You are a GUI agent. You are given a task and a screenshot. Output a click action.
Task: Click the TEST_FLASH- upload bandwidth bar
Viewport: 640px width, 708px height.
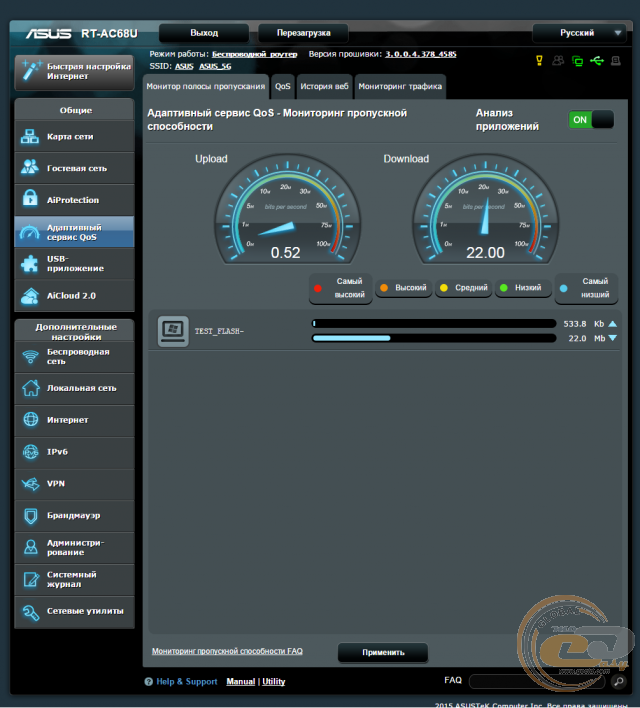(434, 323)
